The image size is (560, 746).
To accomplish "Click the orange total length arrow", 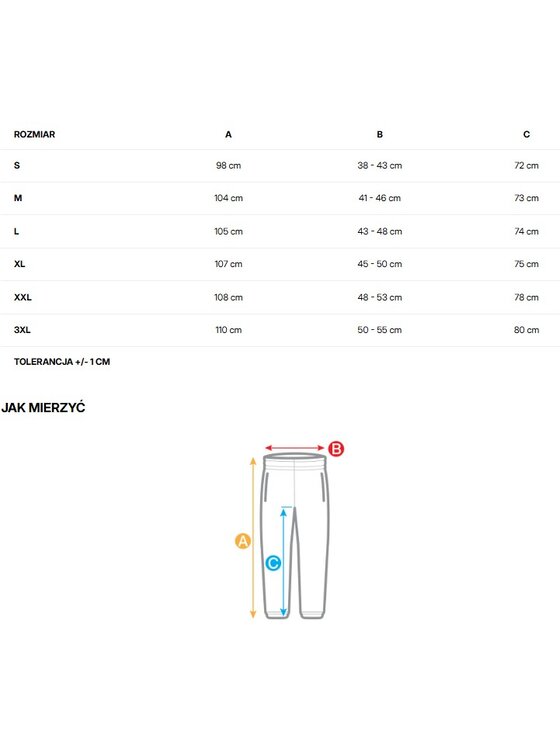I will pyautogui.click(x=253, y=538).
